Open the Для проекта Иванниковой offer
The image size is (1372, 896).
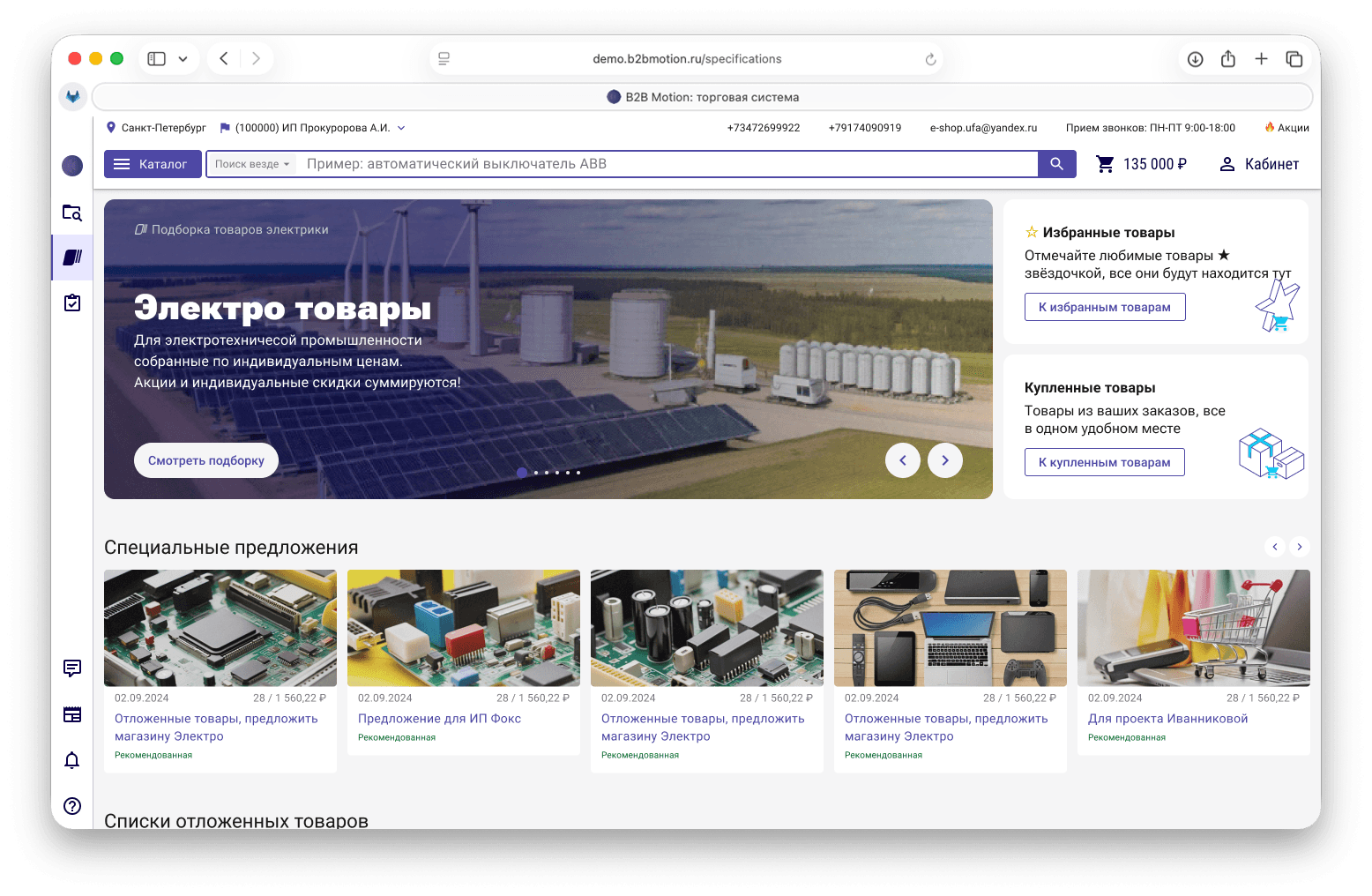pyautogui.click(x=1168, y=719)
